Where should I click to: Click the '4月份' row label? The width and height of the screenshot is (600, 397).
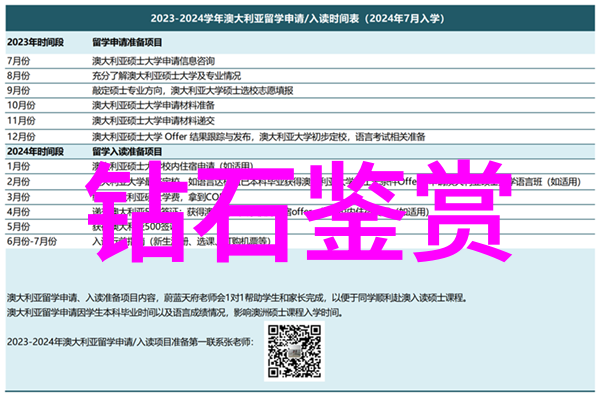pyautogui.click(x=18, y=212)
